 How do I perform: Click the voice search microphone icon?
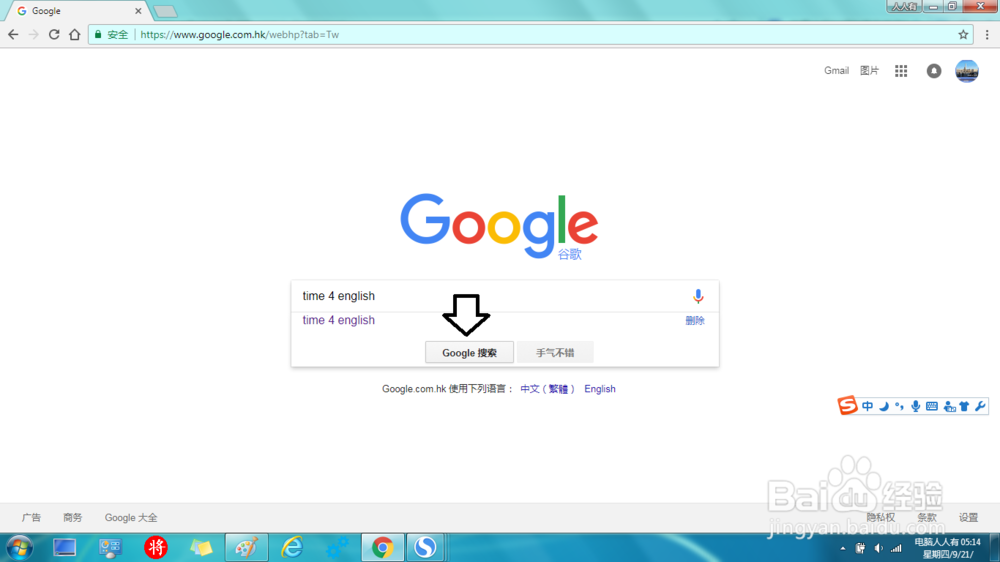(698, 296)
